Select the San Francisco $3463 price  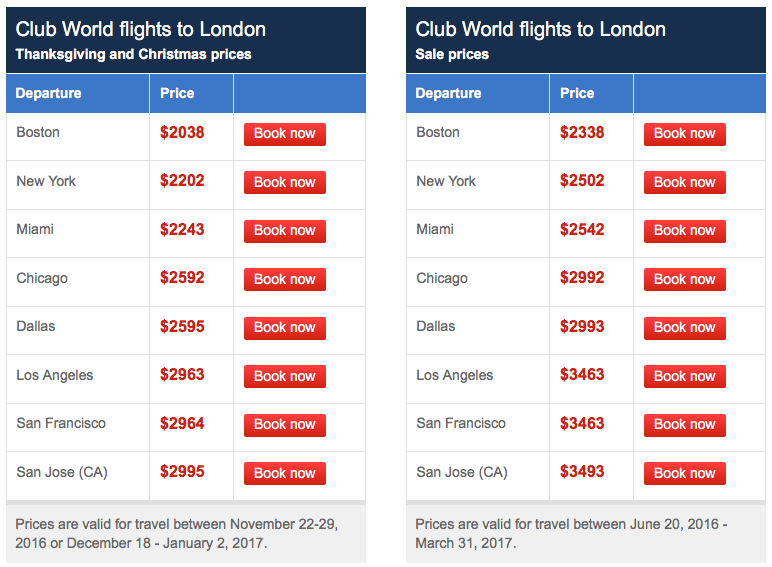click(582, 423)
